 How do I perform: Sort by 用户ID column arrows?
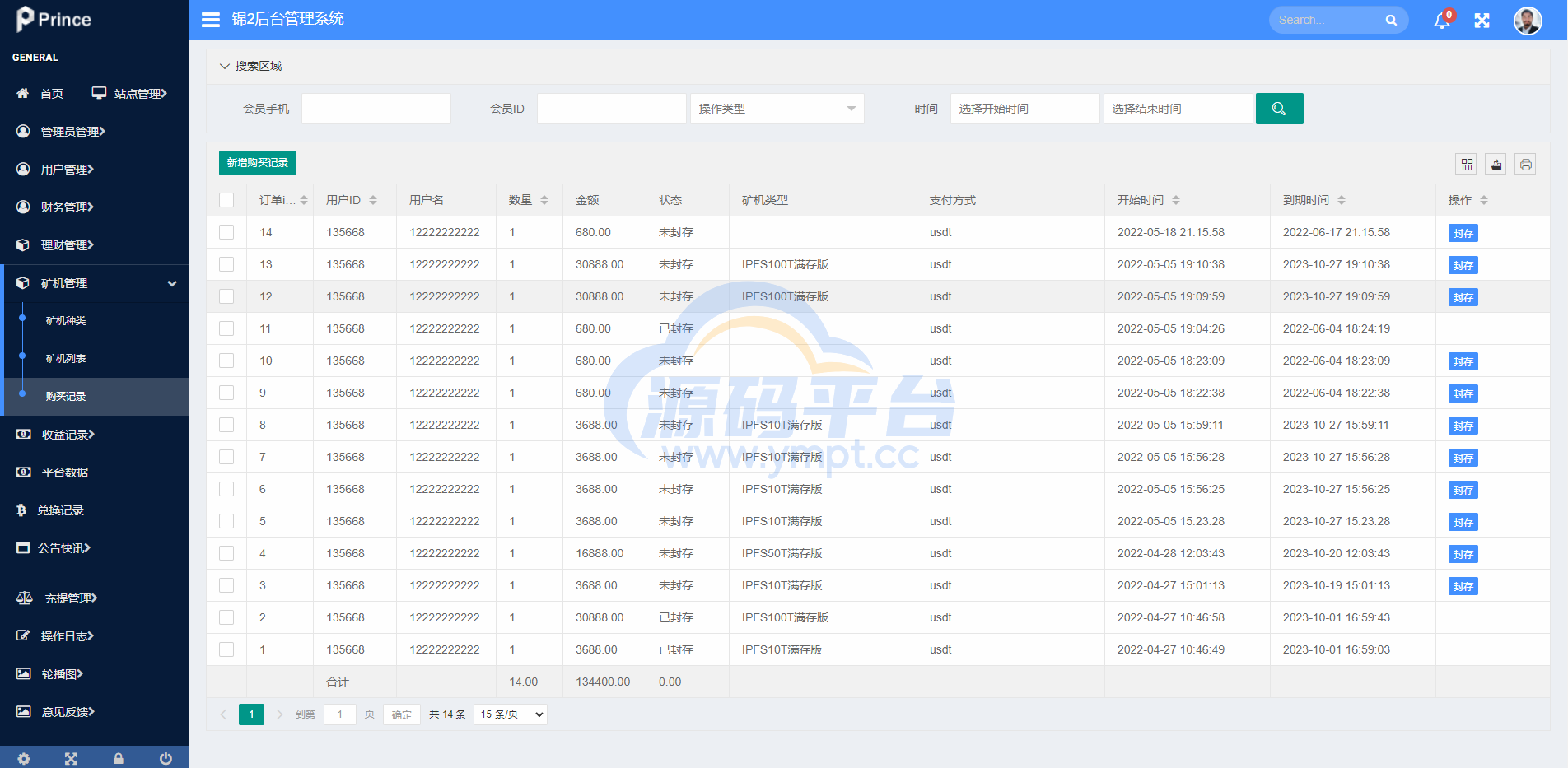coord(373,200)
